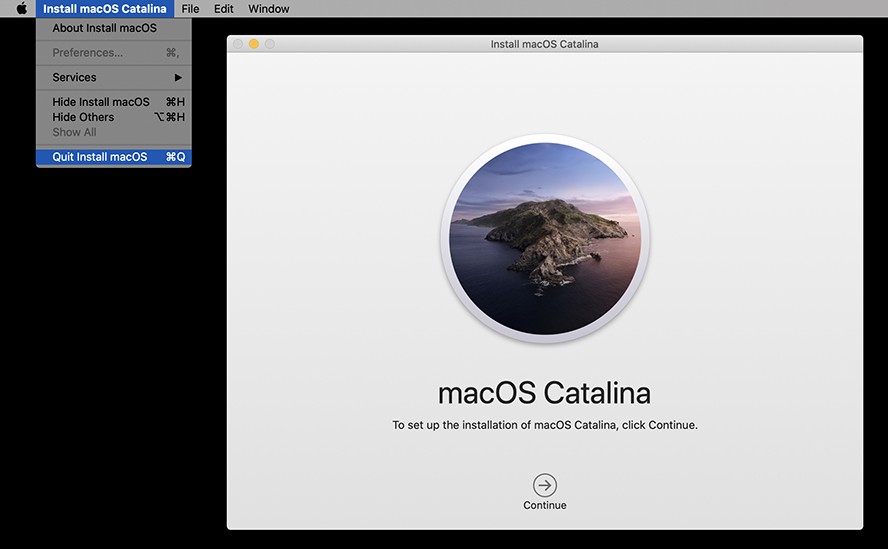888x549 pixels.
Task: Choose About Install macOS
Action: click(114, 28)
